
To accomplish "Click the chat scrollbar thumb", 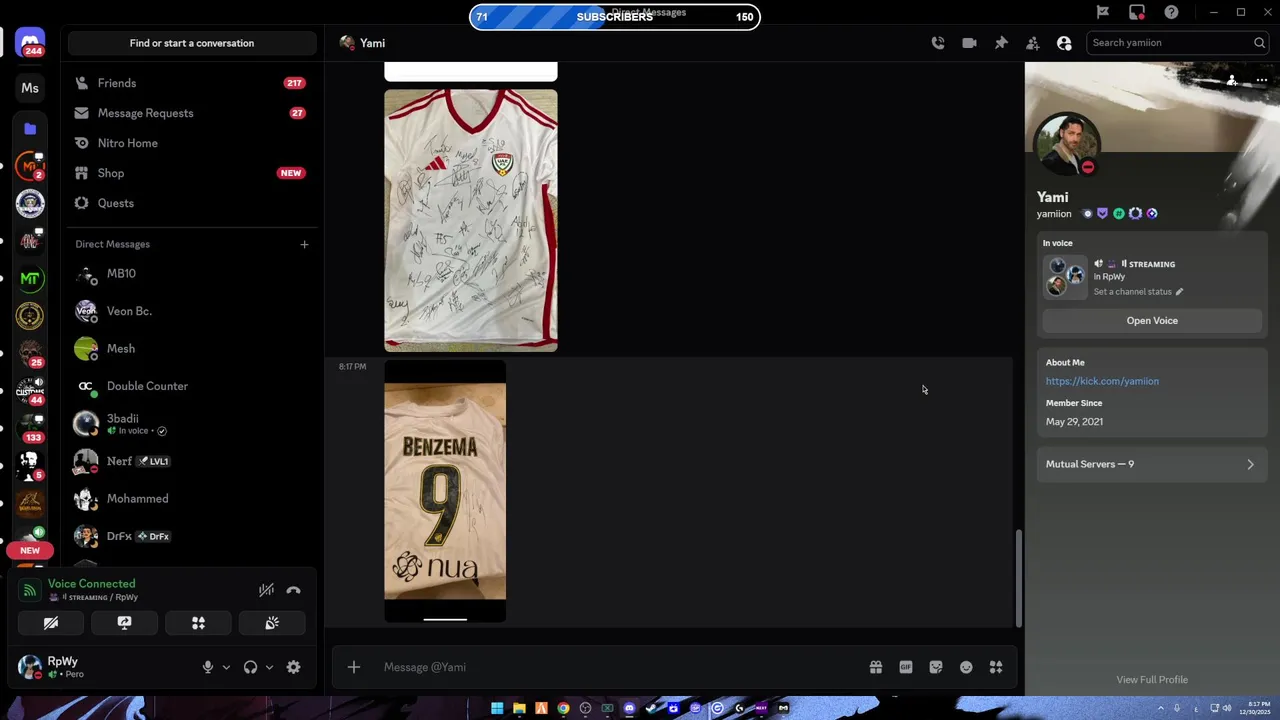I will coord(1019,578).
